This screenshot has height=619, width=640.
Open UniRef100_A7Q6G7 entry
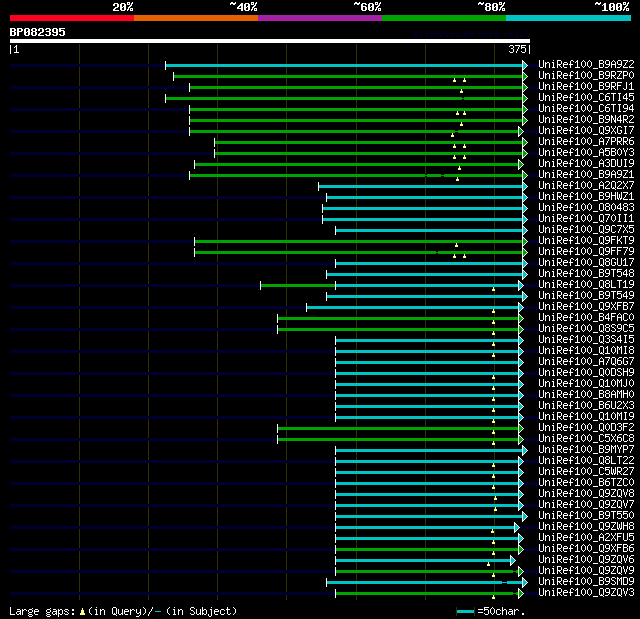pyautogui.click(x=586, y=362)
